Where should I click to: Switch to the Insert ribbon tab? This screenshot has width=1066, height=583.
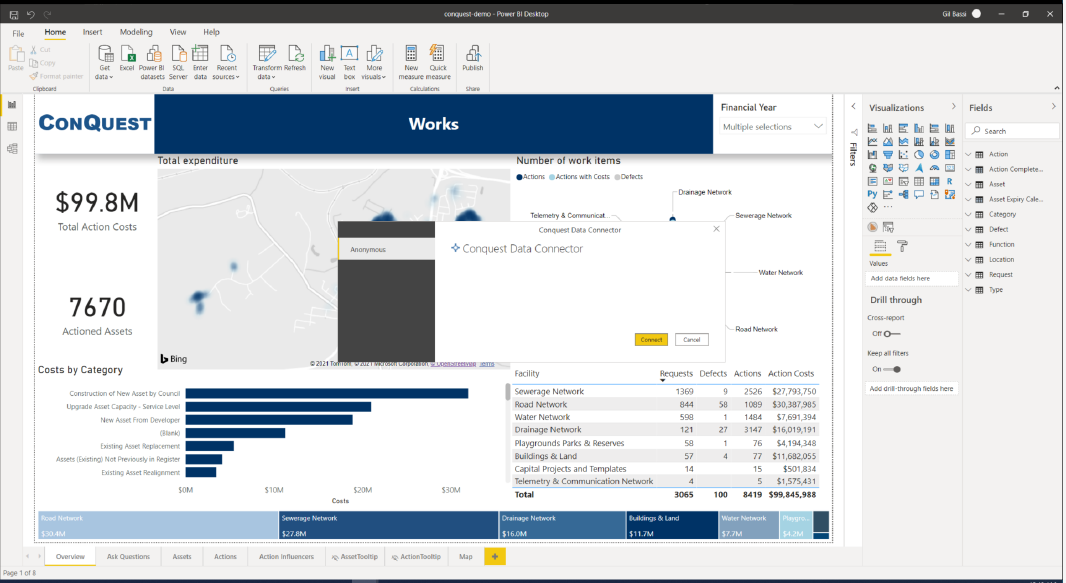tap(92, 32)
